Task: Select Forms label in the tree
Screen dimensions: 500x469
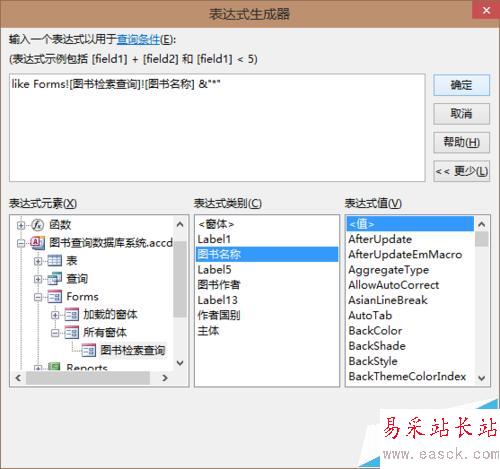Action: 82,297
